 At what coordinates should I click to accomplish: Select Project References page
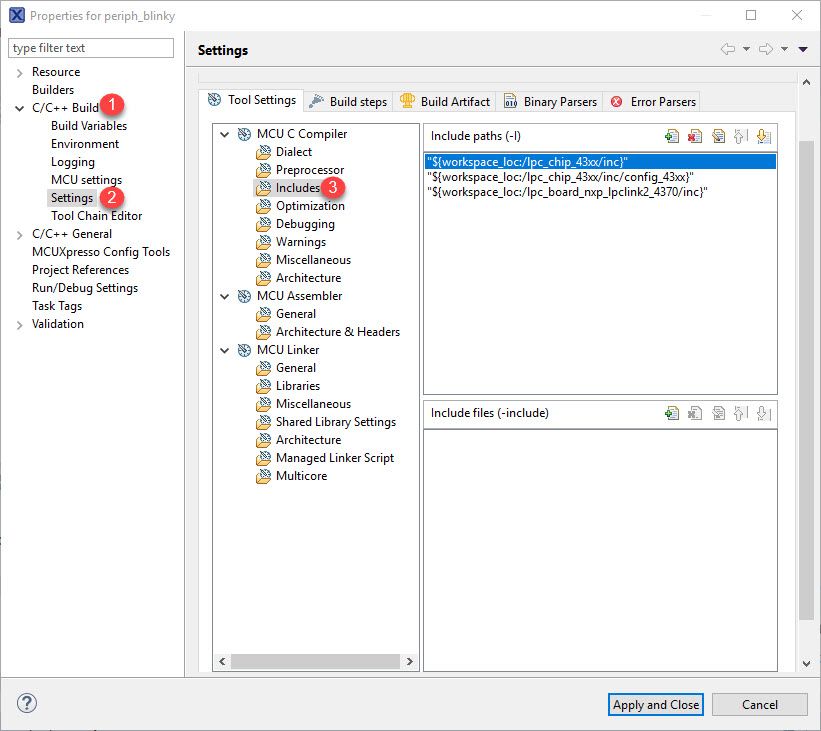(x=80, y=270)
